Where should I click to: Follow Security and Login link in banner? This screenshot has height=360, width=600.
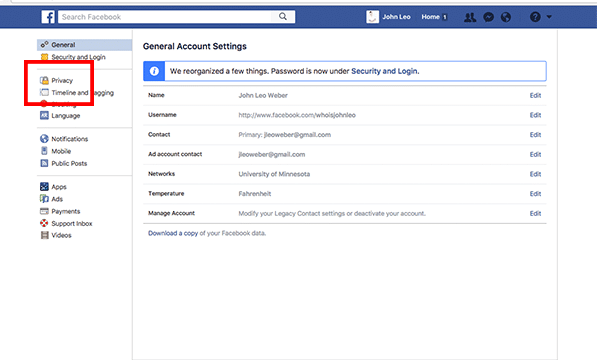[x=384, y=71]
